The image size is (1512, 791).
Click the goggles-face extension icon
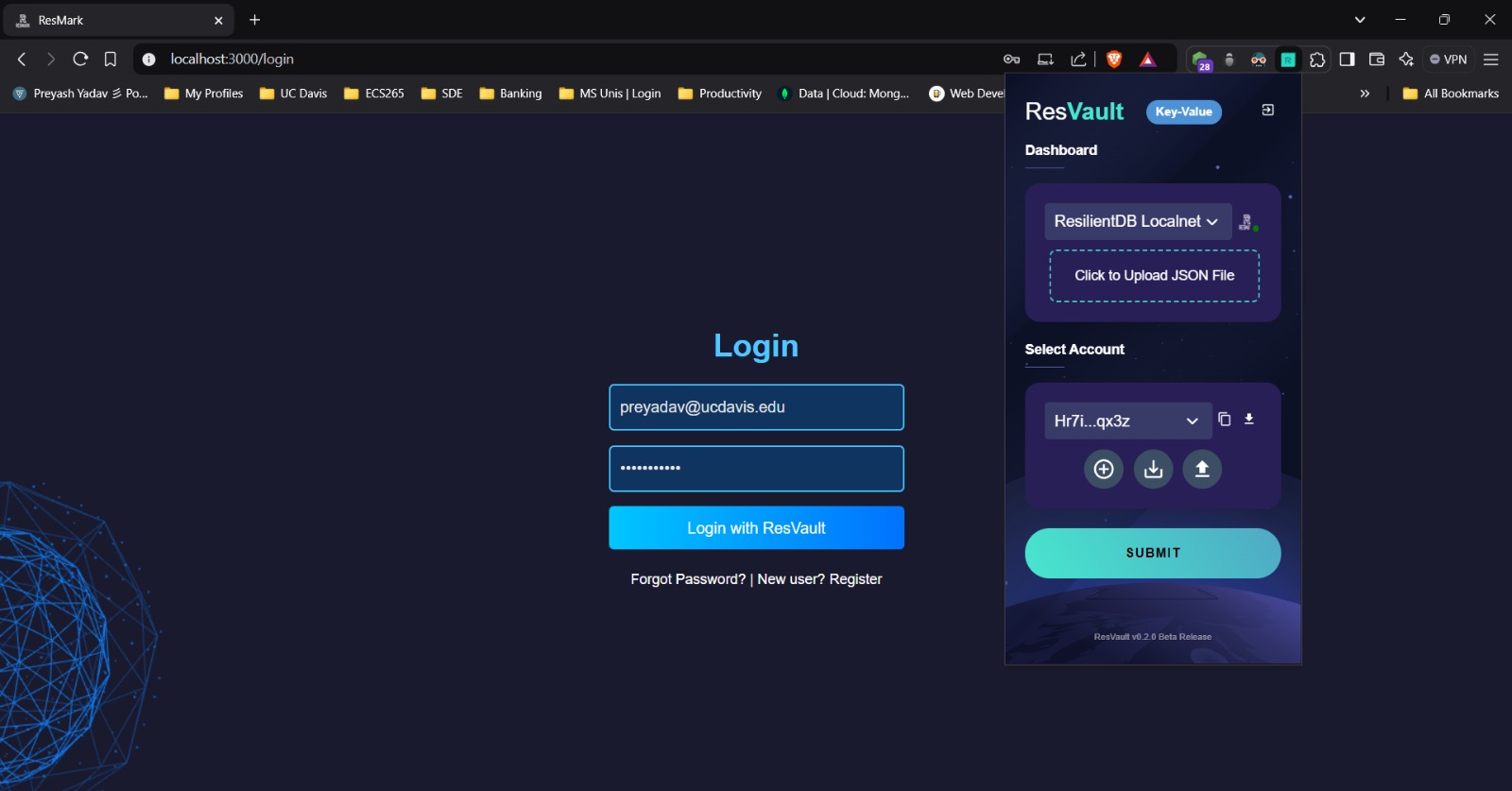(x=1259, y=60)
